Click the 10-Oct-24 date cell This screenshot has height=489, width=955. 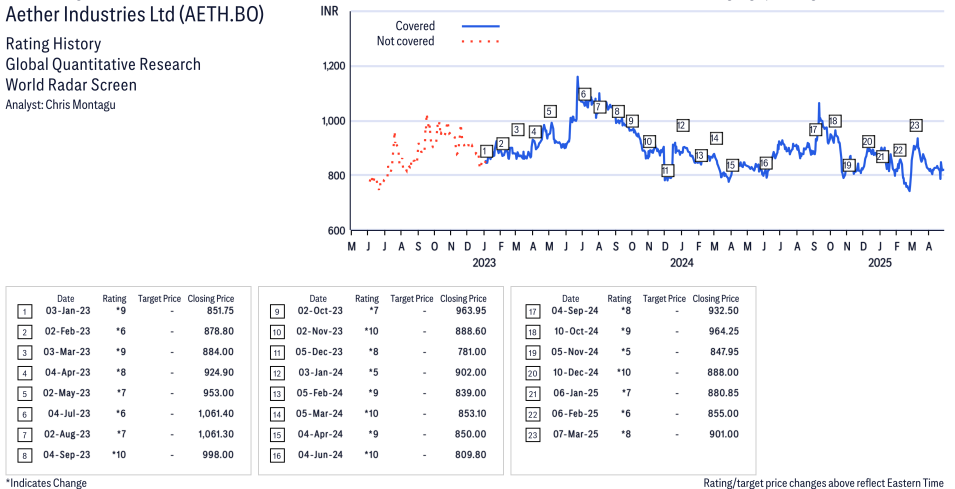574,331
